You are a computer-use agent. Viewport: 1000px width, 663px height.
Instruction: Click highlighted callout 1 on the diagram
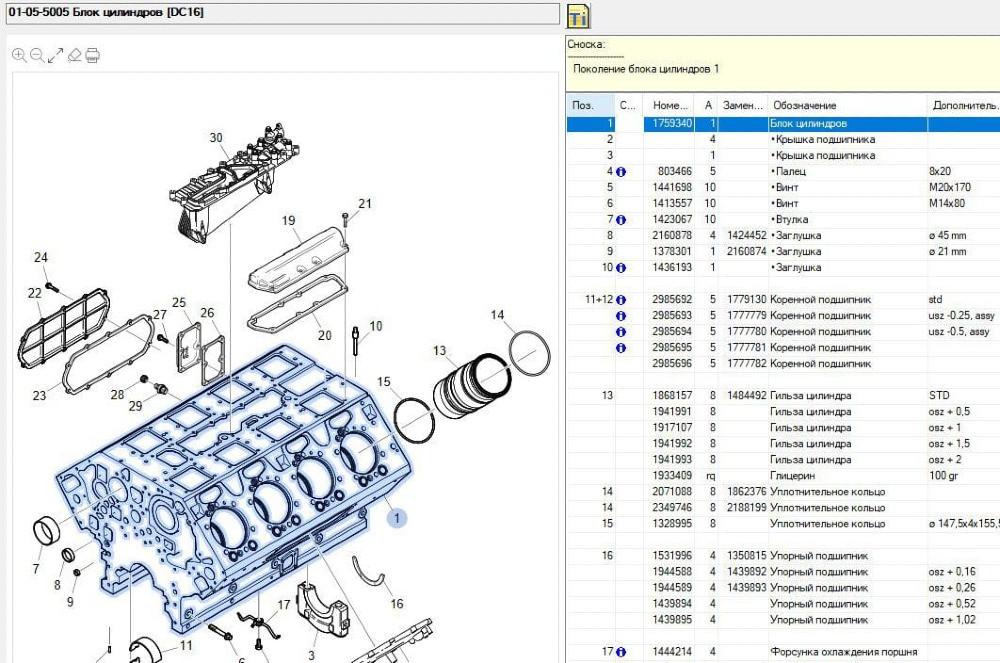coord(397,518)
